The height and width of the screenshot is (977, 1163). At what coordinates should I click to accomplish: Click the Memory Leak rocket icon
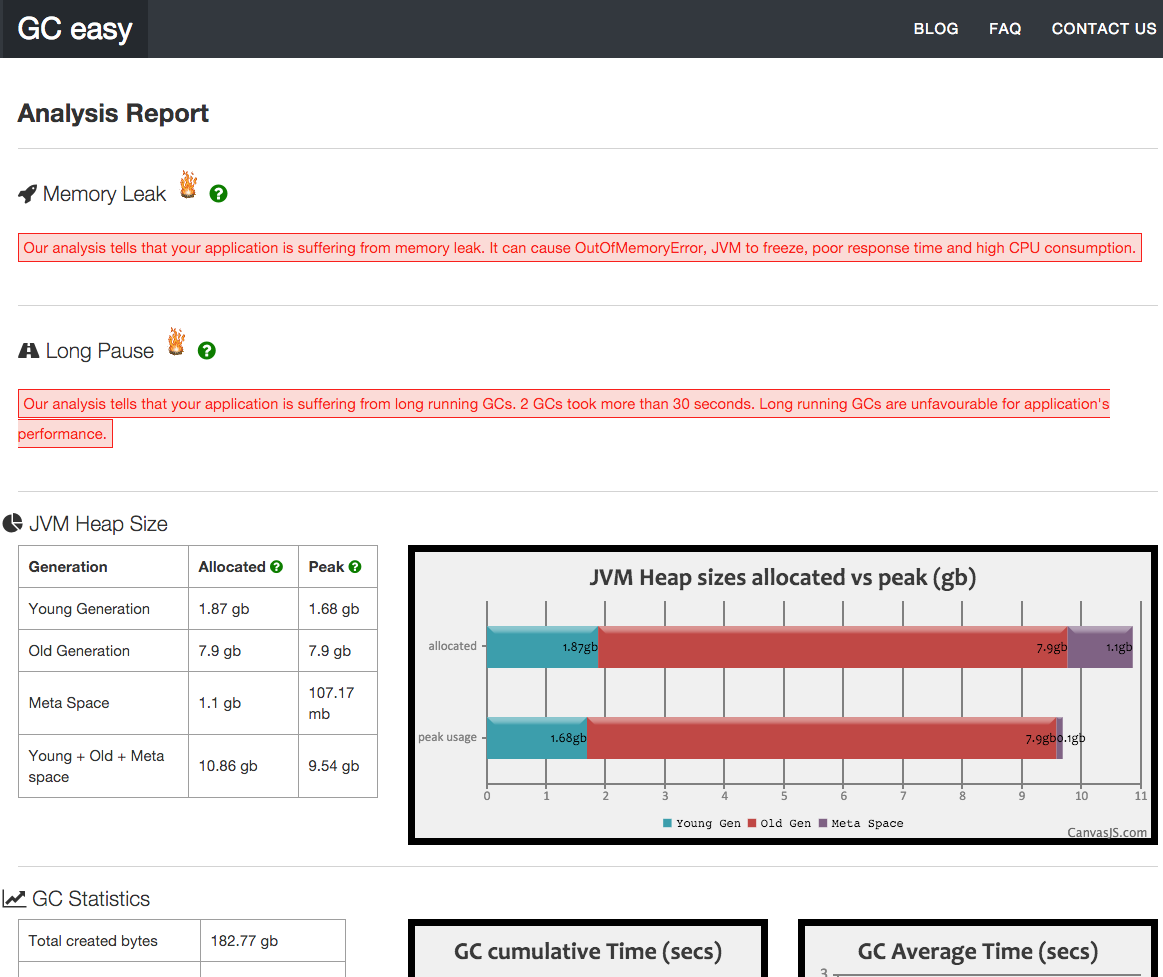[28, 194]
